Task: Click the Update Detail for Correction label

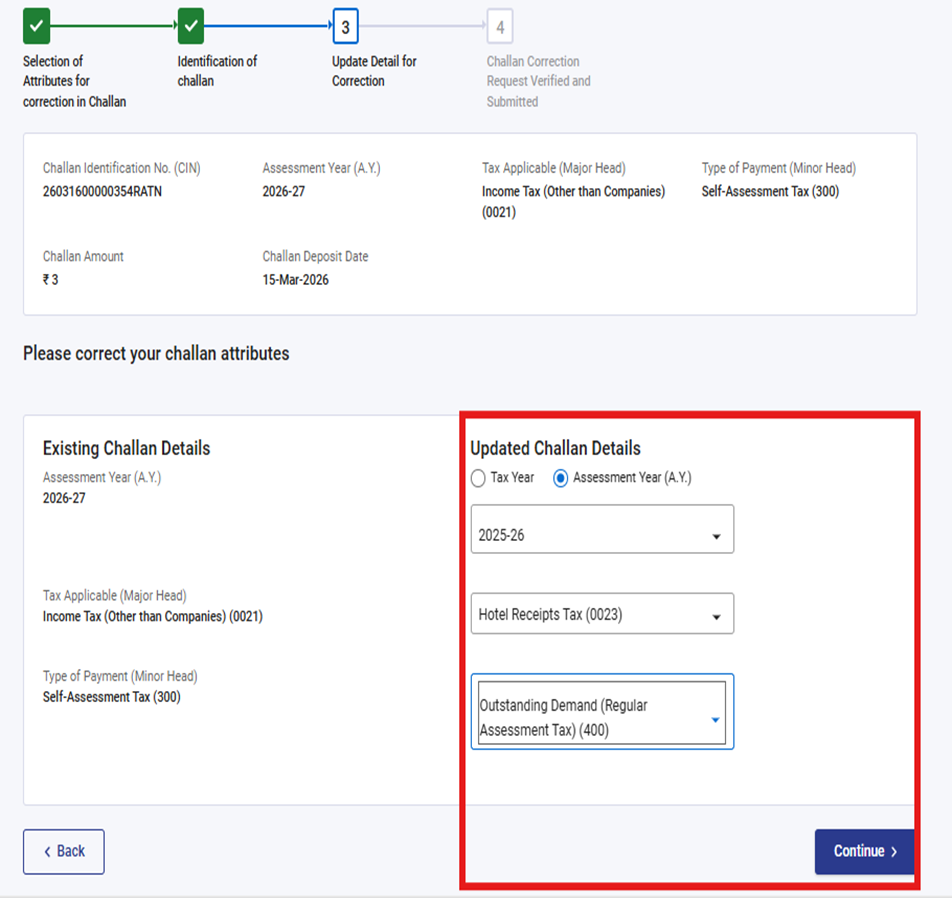Action: (374, 71)
